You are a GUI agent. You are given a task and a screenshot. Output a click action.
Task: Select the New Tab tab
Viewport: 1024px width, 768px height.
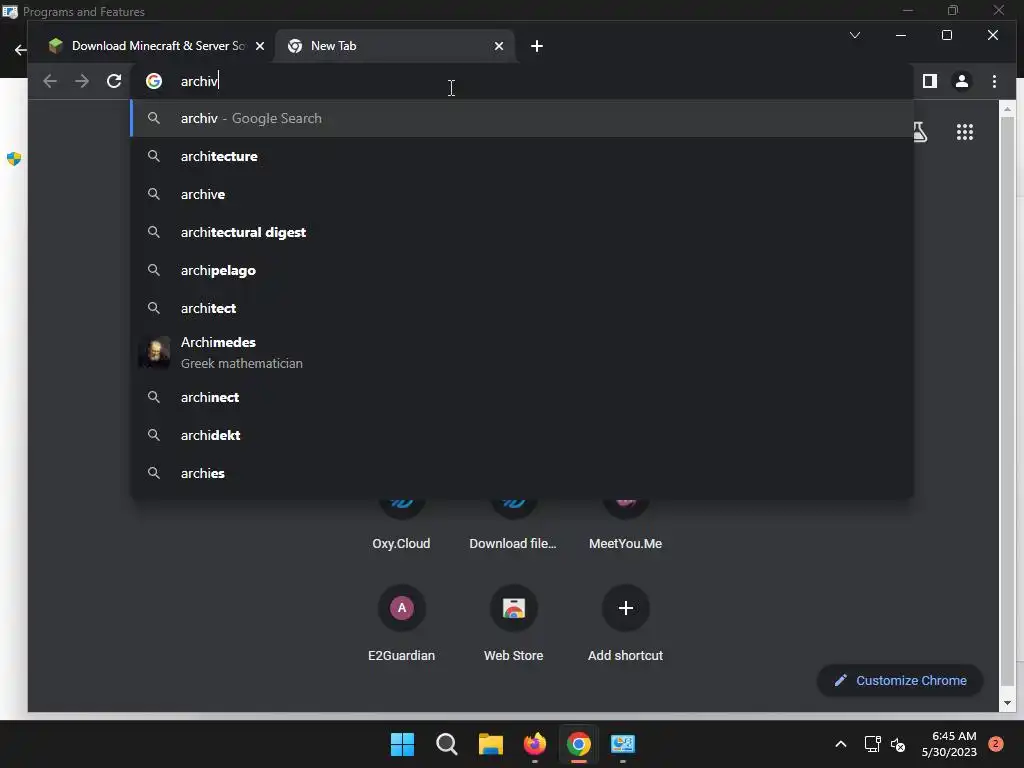[x=394, y=46]
